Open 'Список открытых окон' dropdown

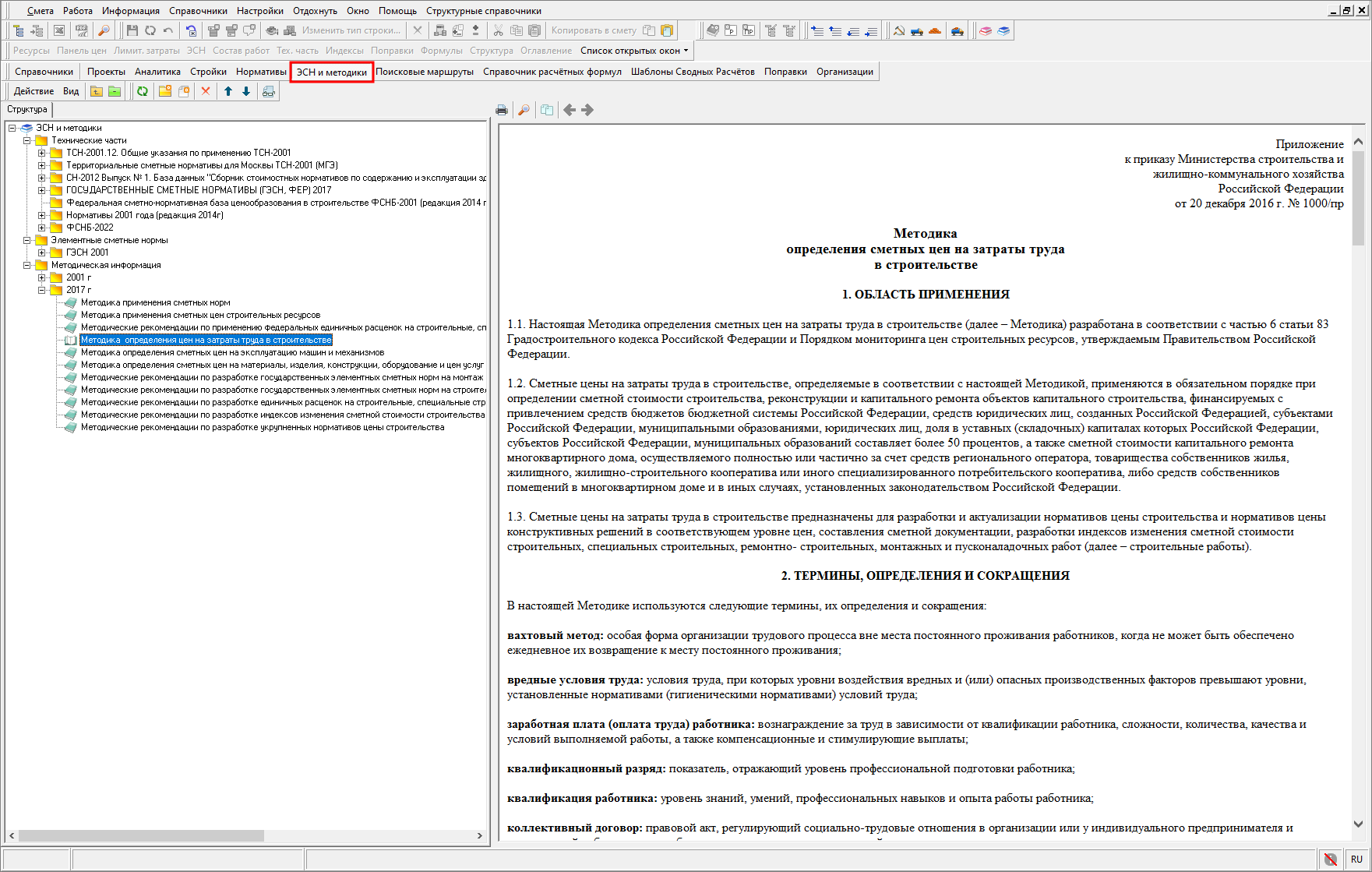coord(634,51)
